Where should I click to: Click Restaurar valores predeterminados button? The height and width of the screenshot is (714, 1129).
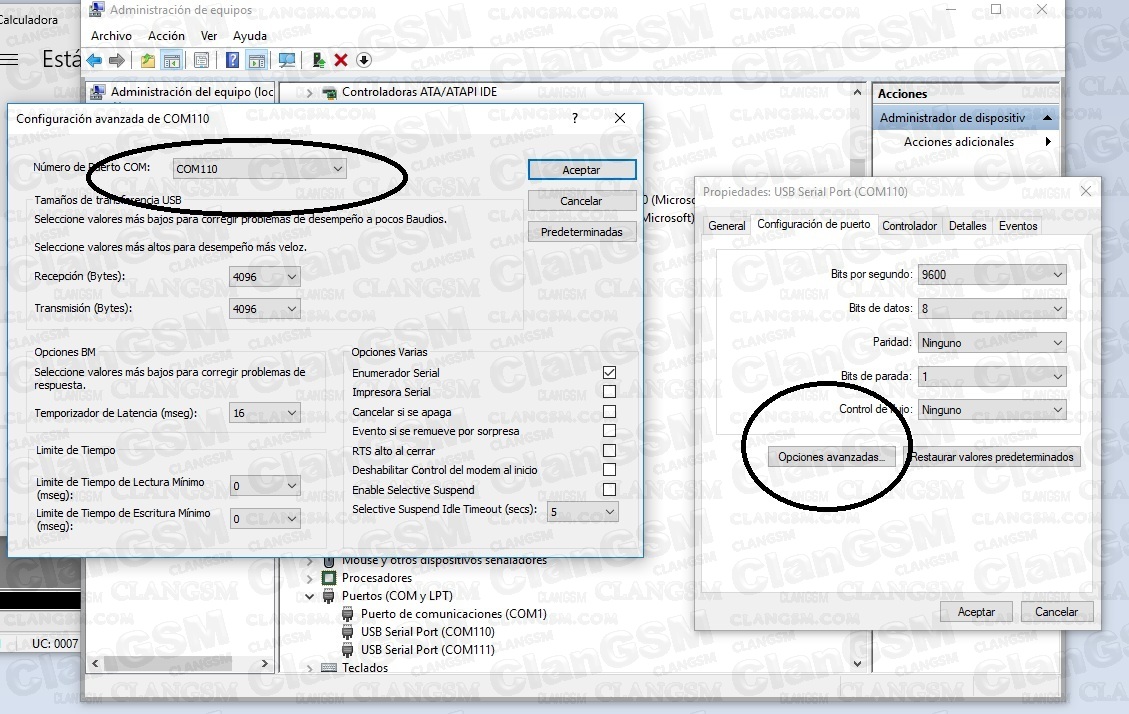tap(992, 457)
